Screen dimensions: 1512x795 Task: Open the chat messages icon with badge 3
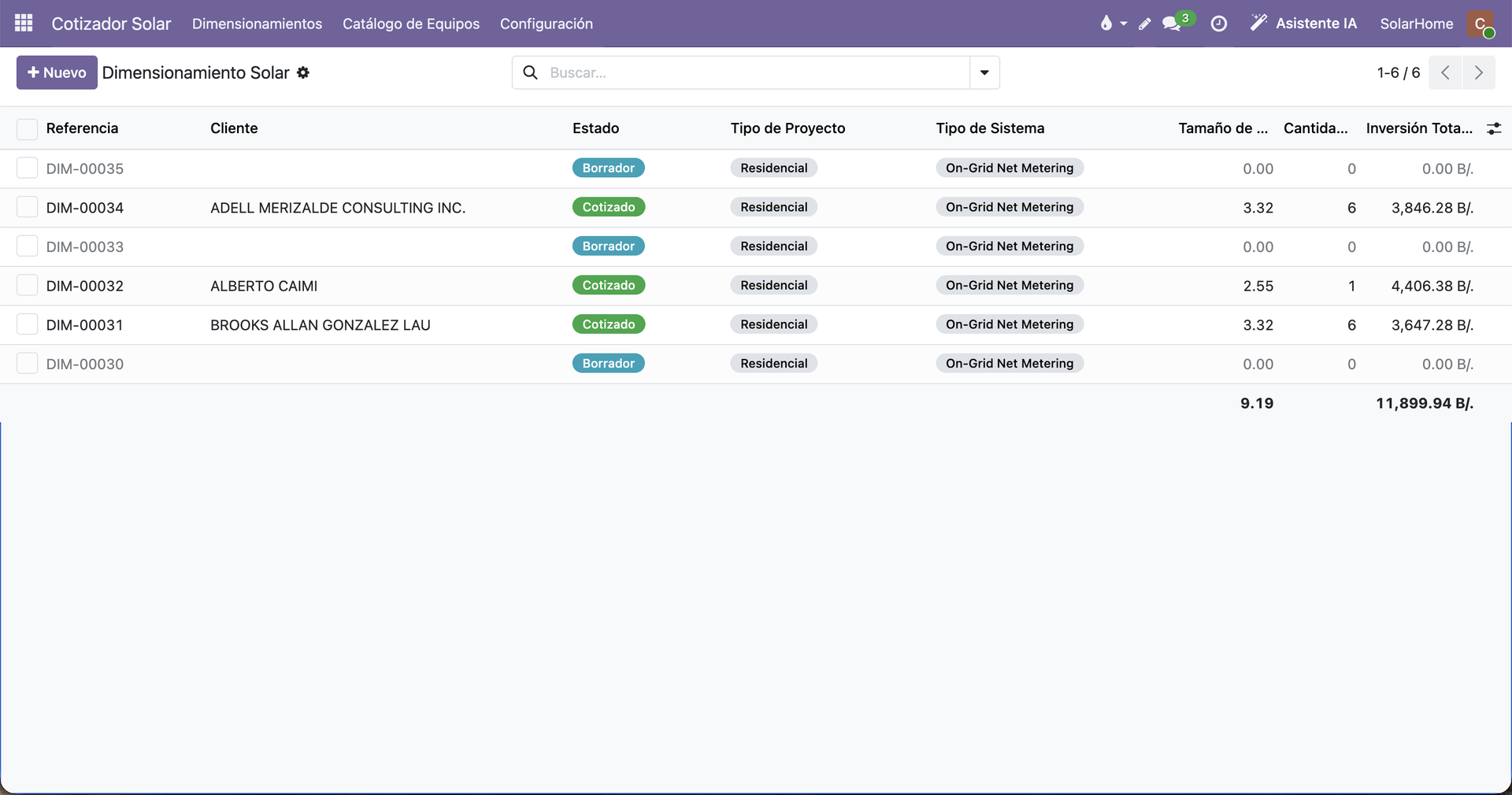(1172, 24)
